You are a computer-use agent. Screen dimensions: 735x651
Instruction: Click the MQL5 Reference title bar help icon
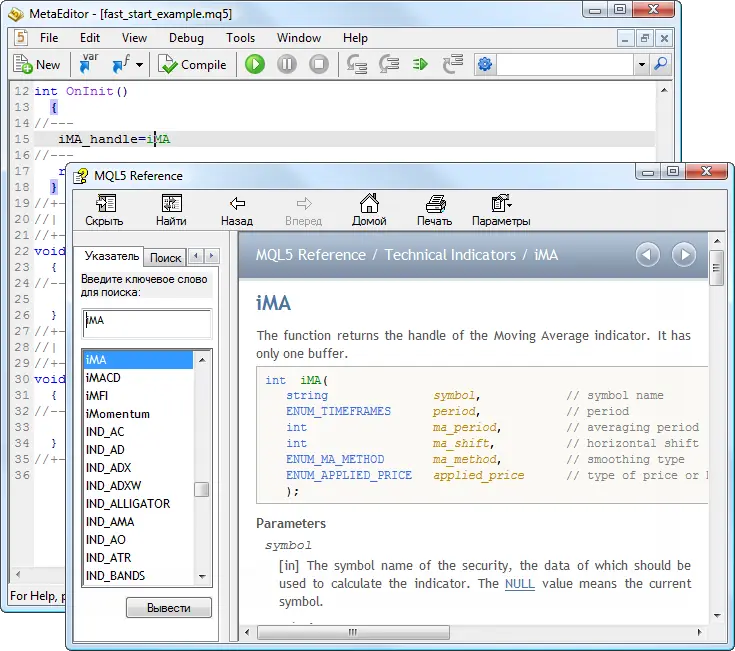pyautogui.click(x=81, y=176)
